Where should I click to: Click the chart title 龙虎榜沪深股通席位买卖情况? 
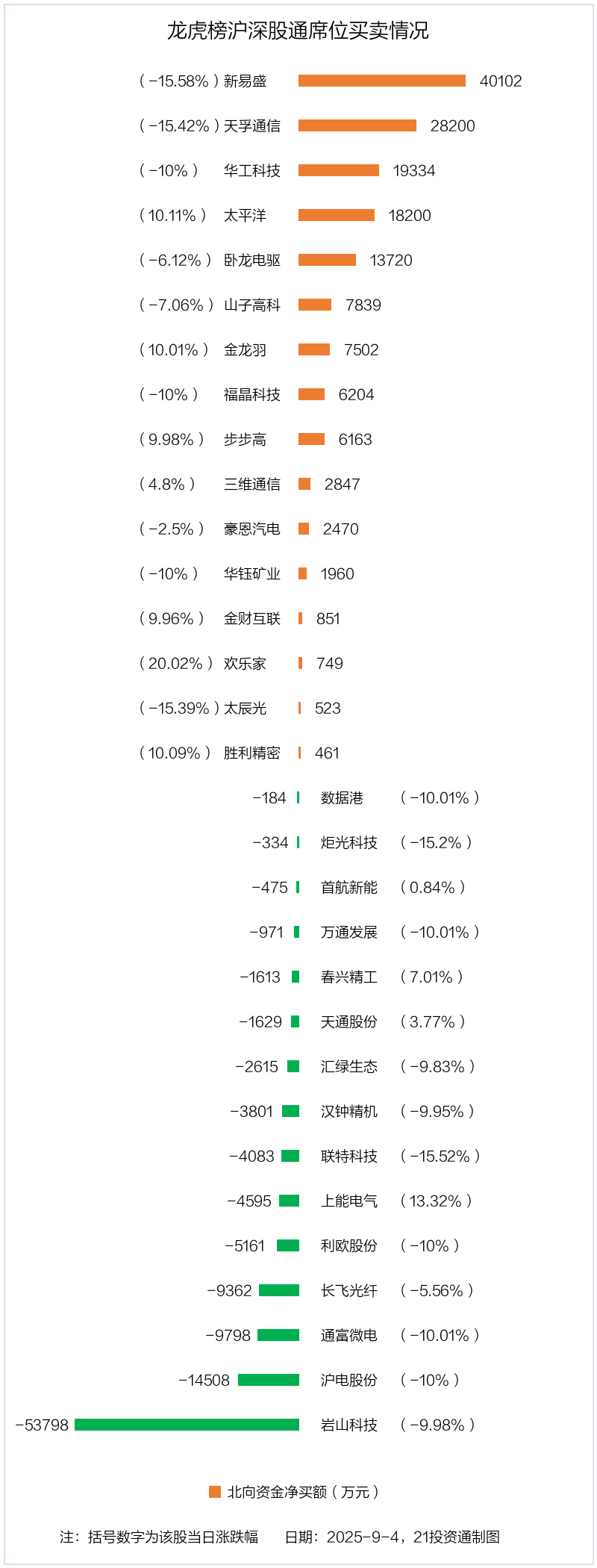tap(298, 31)
